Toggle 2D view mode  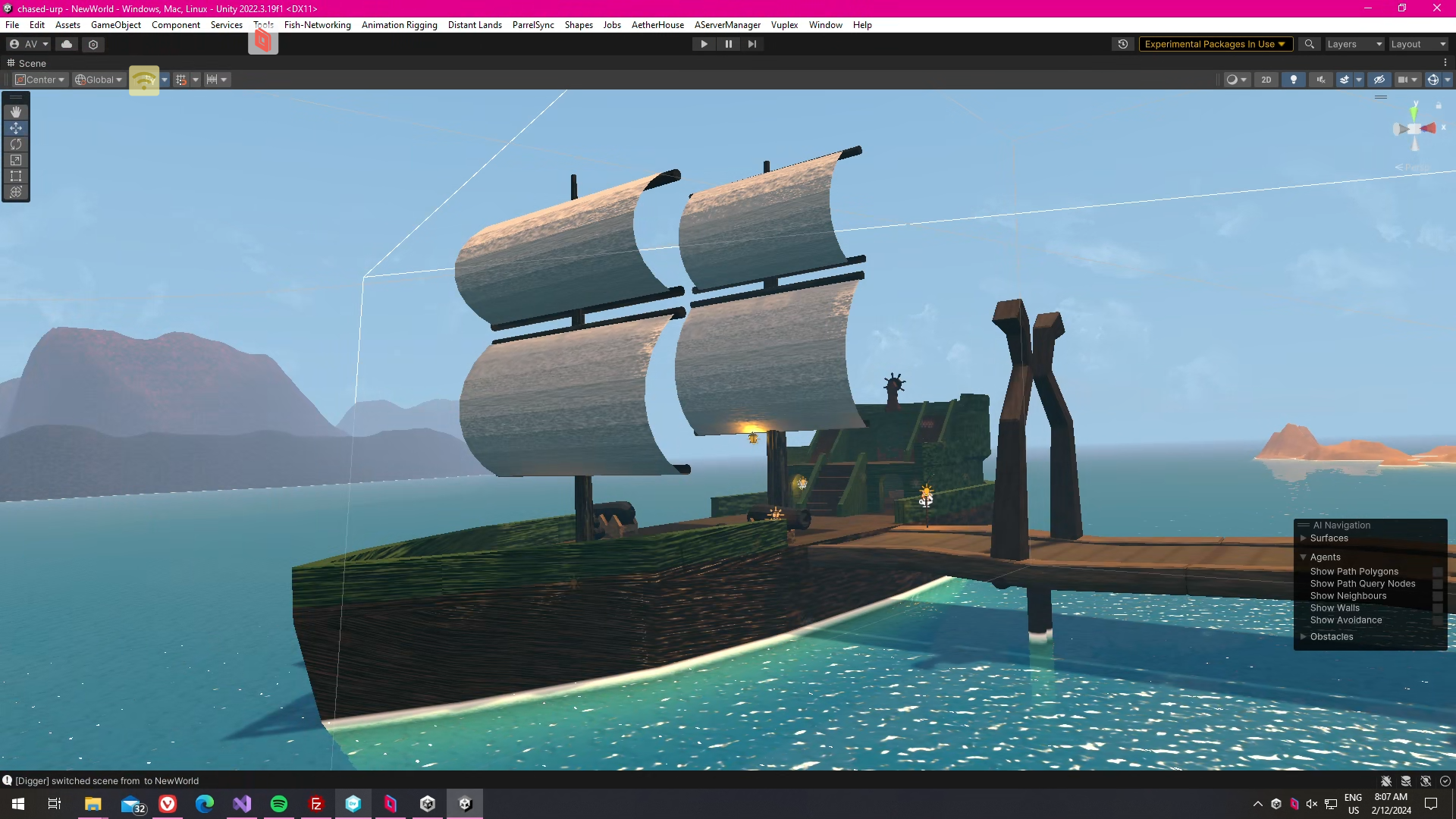1266,80
